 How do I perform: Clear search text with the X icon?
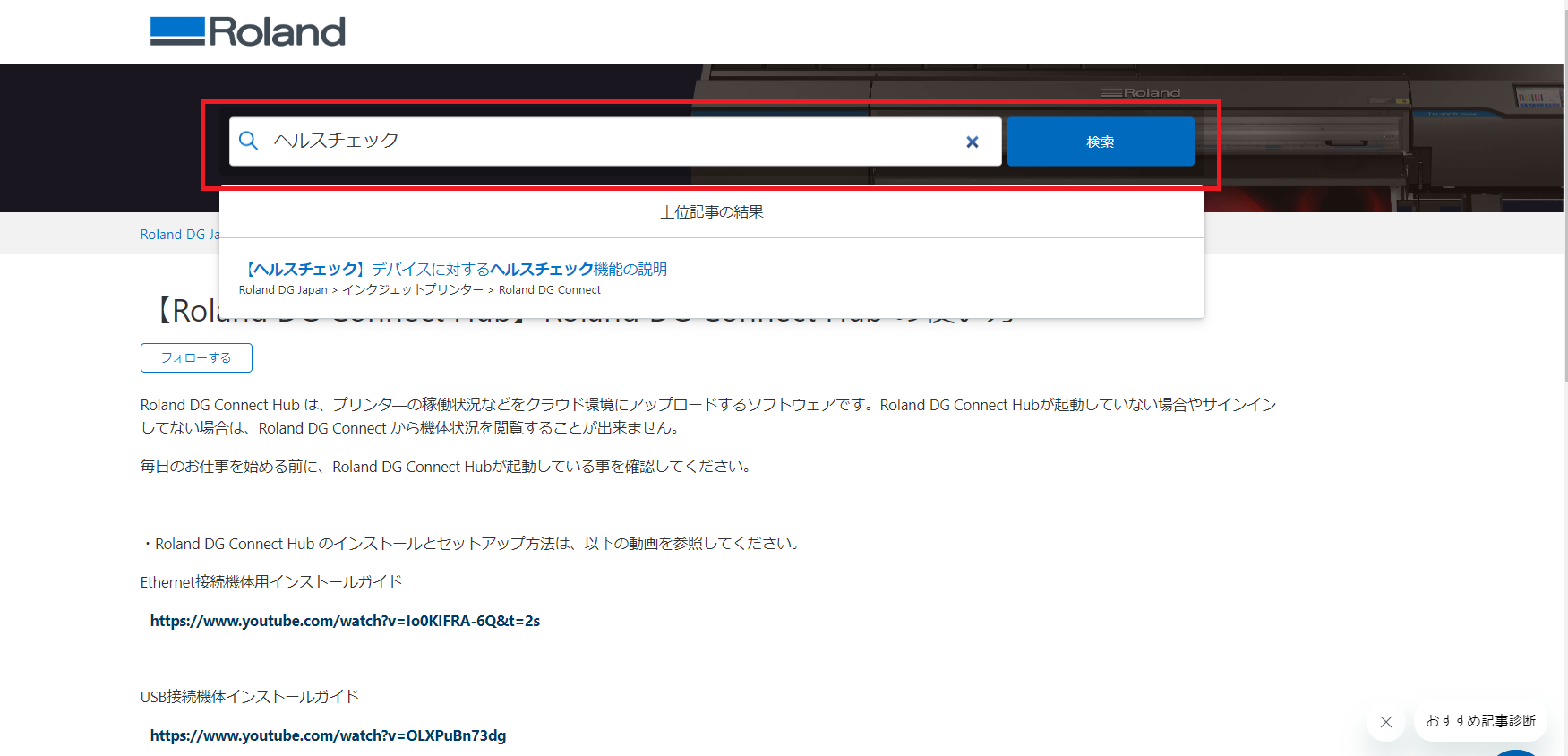(x=973, y=142)
